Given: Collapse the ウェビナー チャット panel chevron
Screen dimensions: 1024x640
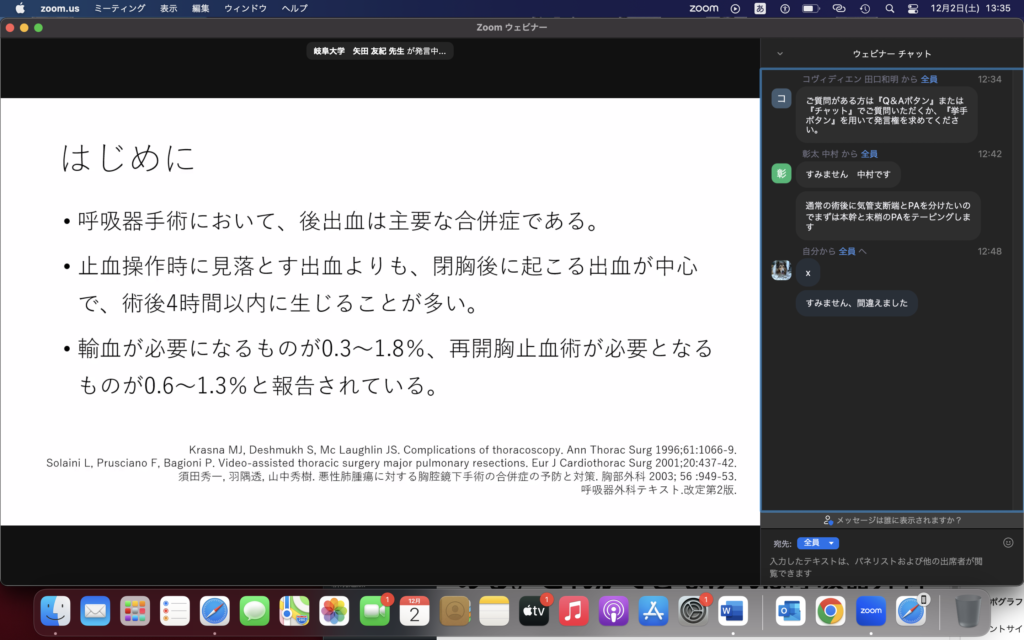Looking at the screenshot, I should point(780,53).
